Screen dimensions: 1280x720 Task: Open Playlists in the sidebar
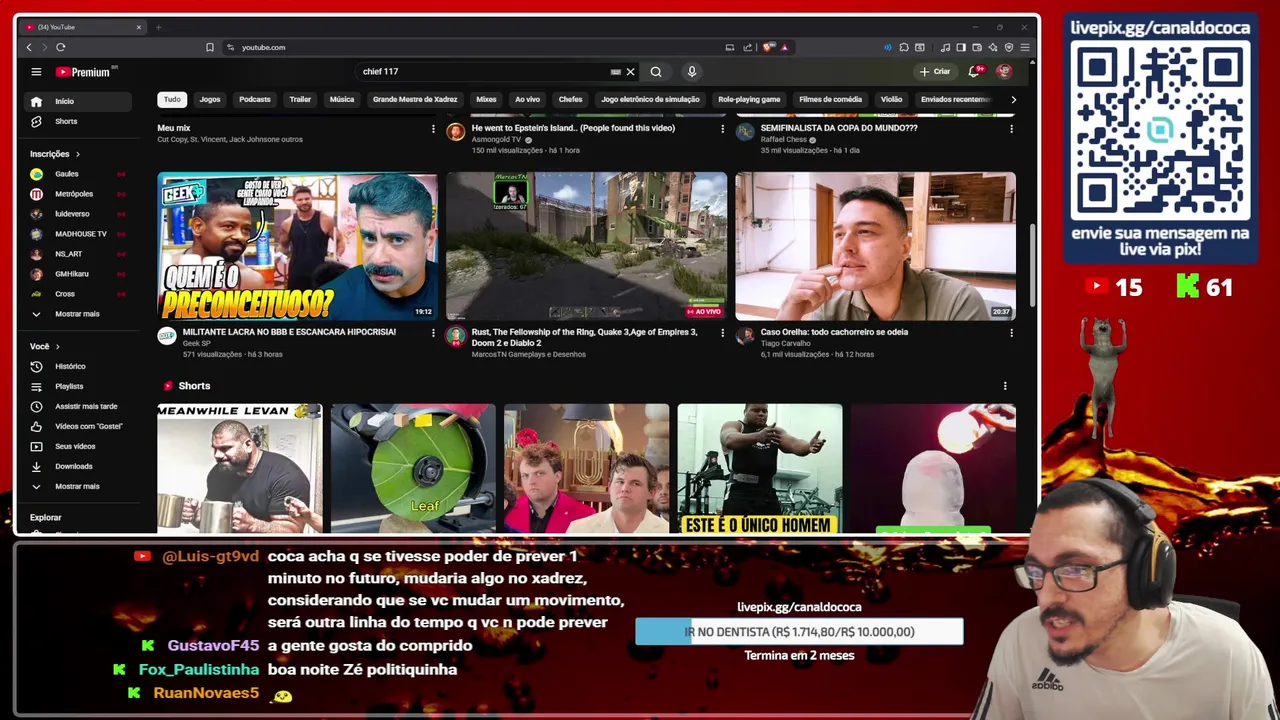pyautogui.click(x=78, y=386)
